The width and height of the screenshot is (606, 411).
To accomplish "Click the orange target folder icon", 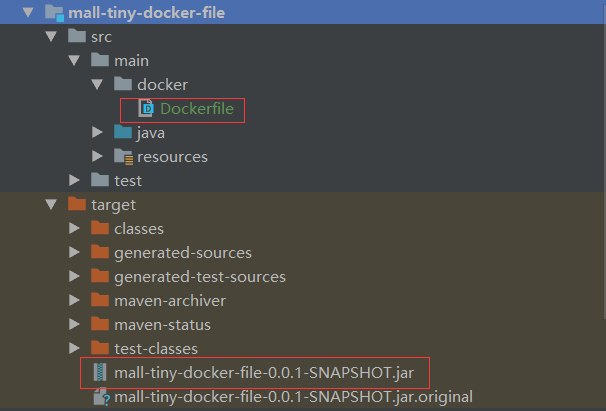I will coord(76,205).
